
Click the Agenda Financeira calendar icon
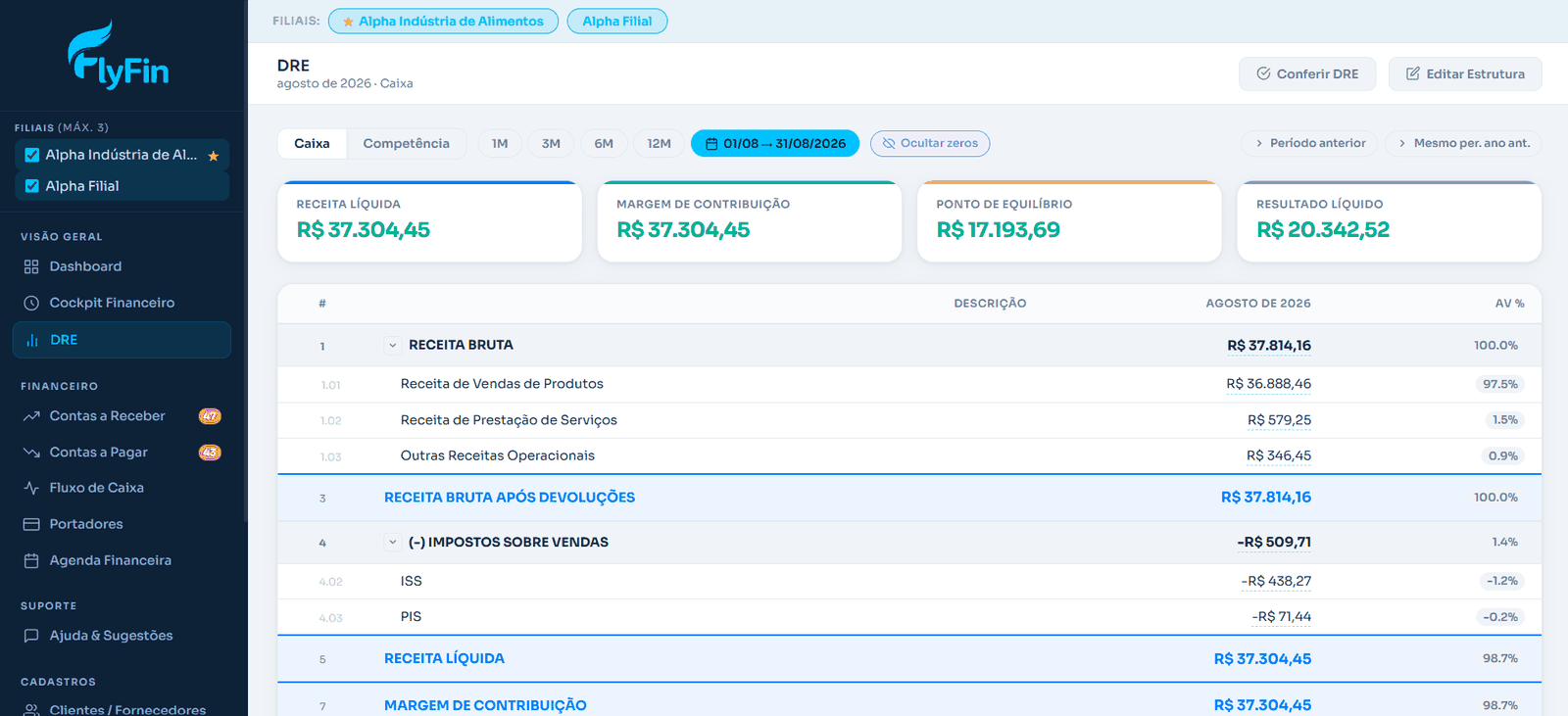coord(31,560)
